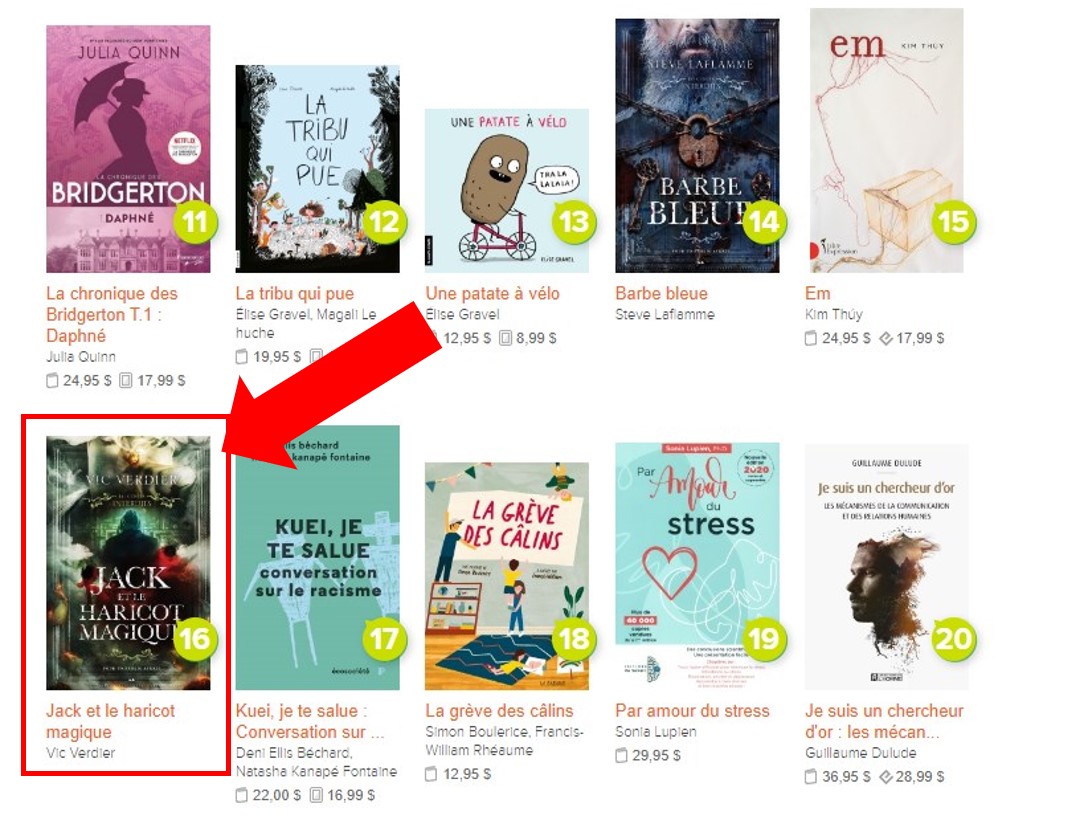1084x832 pixels.
Task: Click the 'Par amour du stress' title link
Action: coord(692,711)
